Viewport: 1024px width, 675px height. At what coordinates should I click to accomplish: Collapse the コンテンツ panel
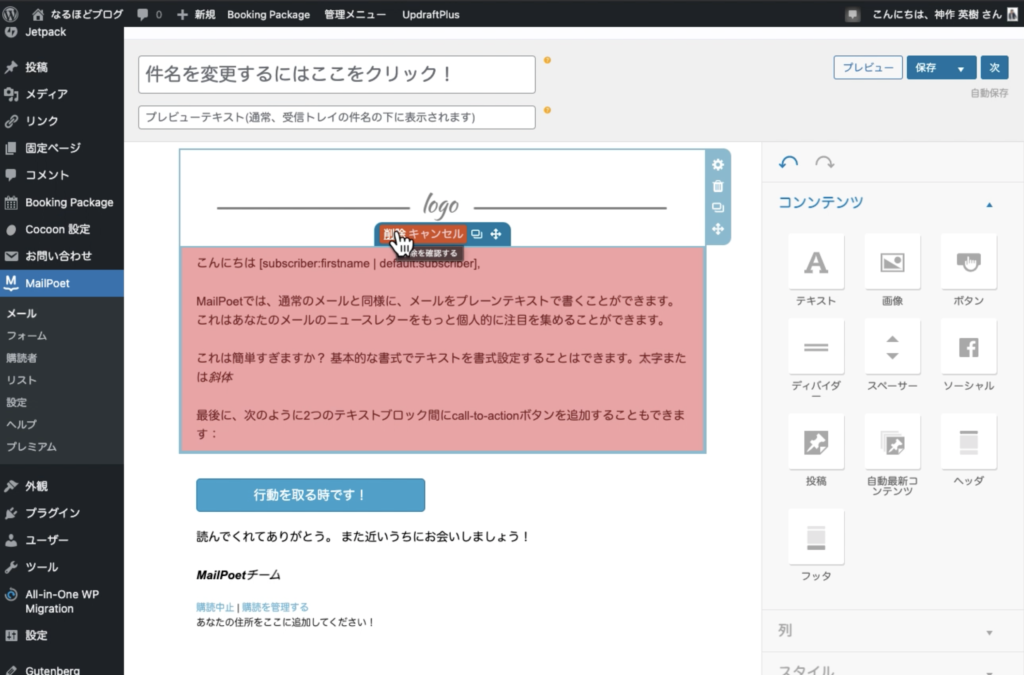click(989, 204)
